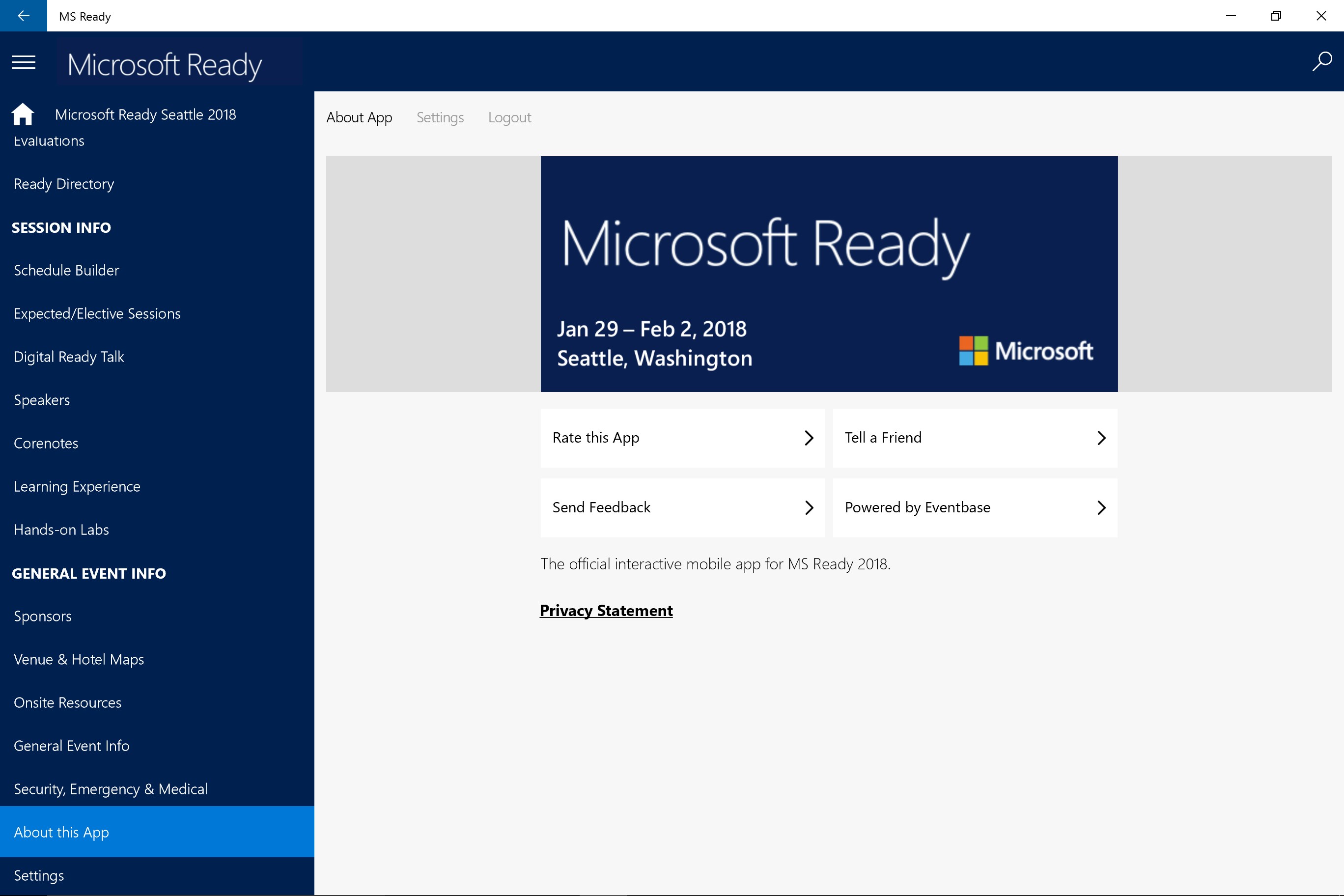Open the hamburger navigation menu
The height and width of the screenshot is (896, 1344).
coord(24,62)
